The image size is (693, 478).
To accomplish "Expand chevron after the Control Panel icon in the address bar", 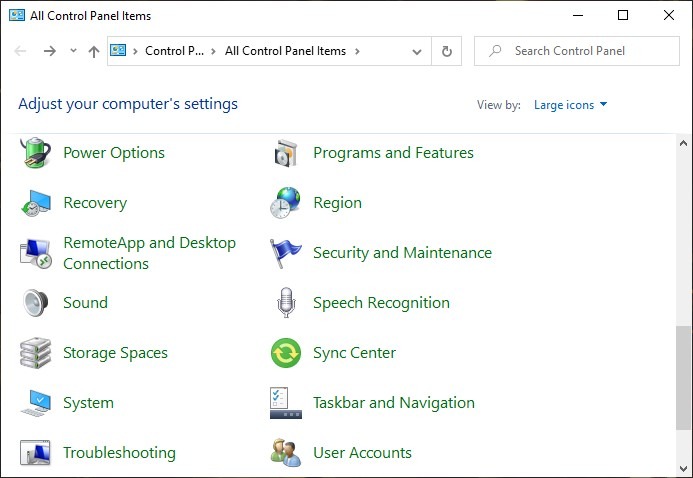I will pos(135,51).
